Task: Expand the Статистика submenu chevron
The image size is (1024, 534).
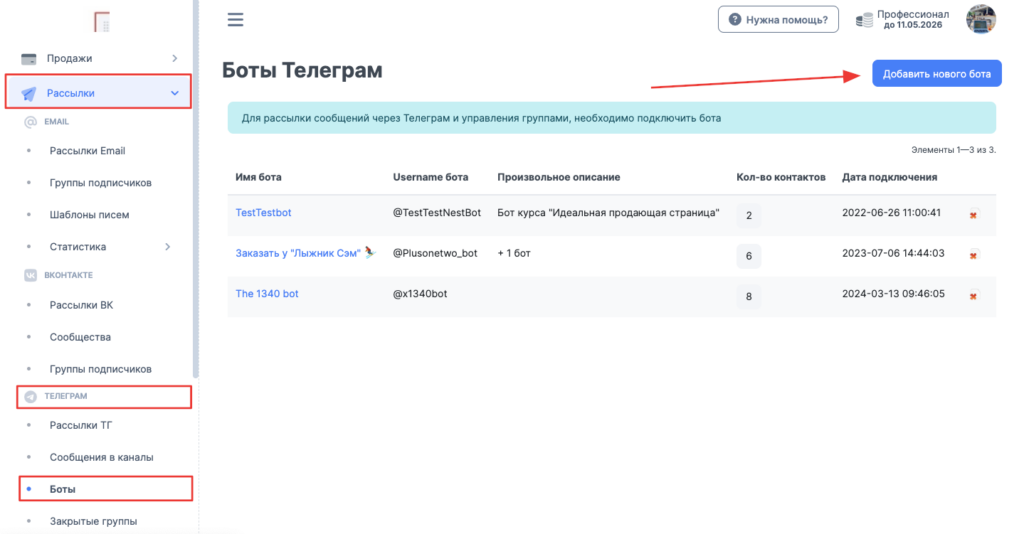Action: click(167, 247)
